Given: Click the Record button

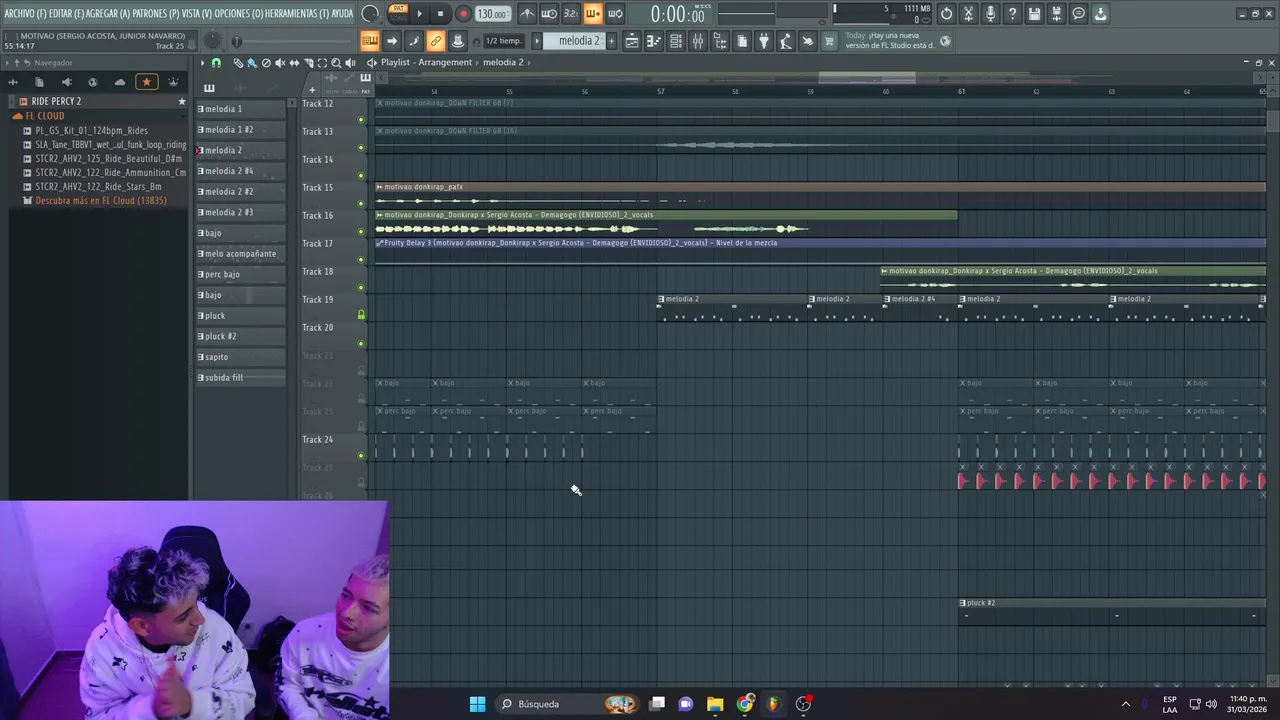Looking at the screenshot, I should coord(463,13).
